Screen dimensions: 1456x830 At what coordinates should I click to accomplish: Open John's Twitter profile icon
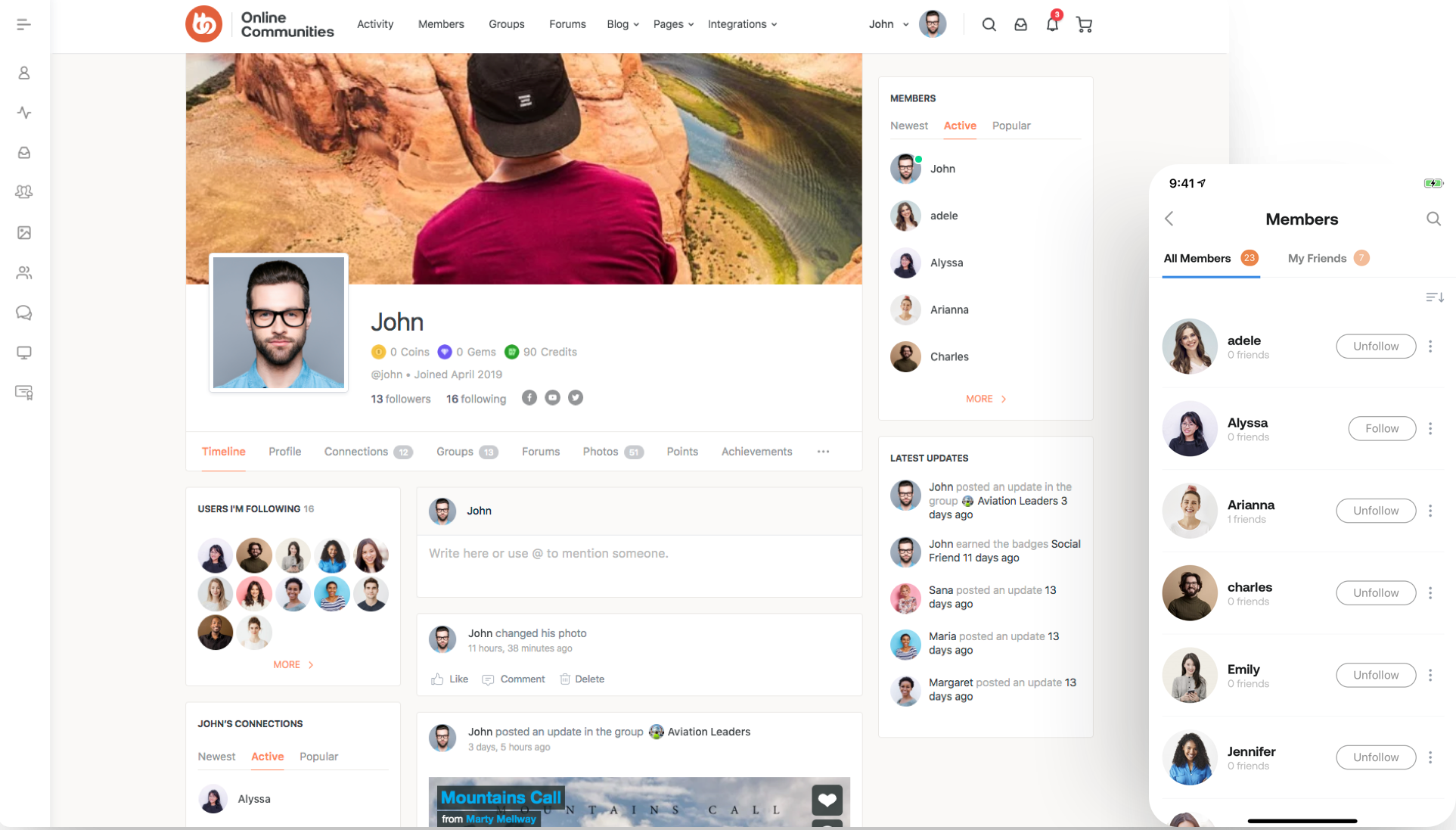(576, 398)
